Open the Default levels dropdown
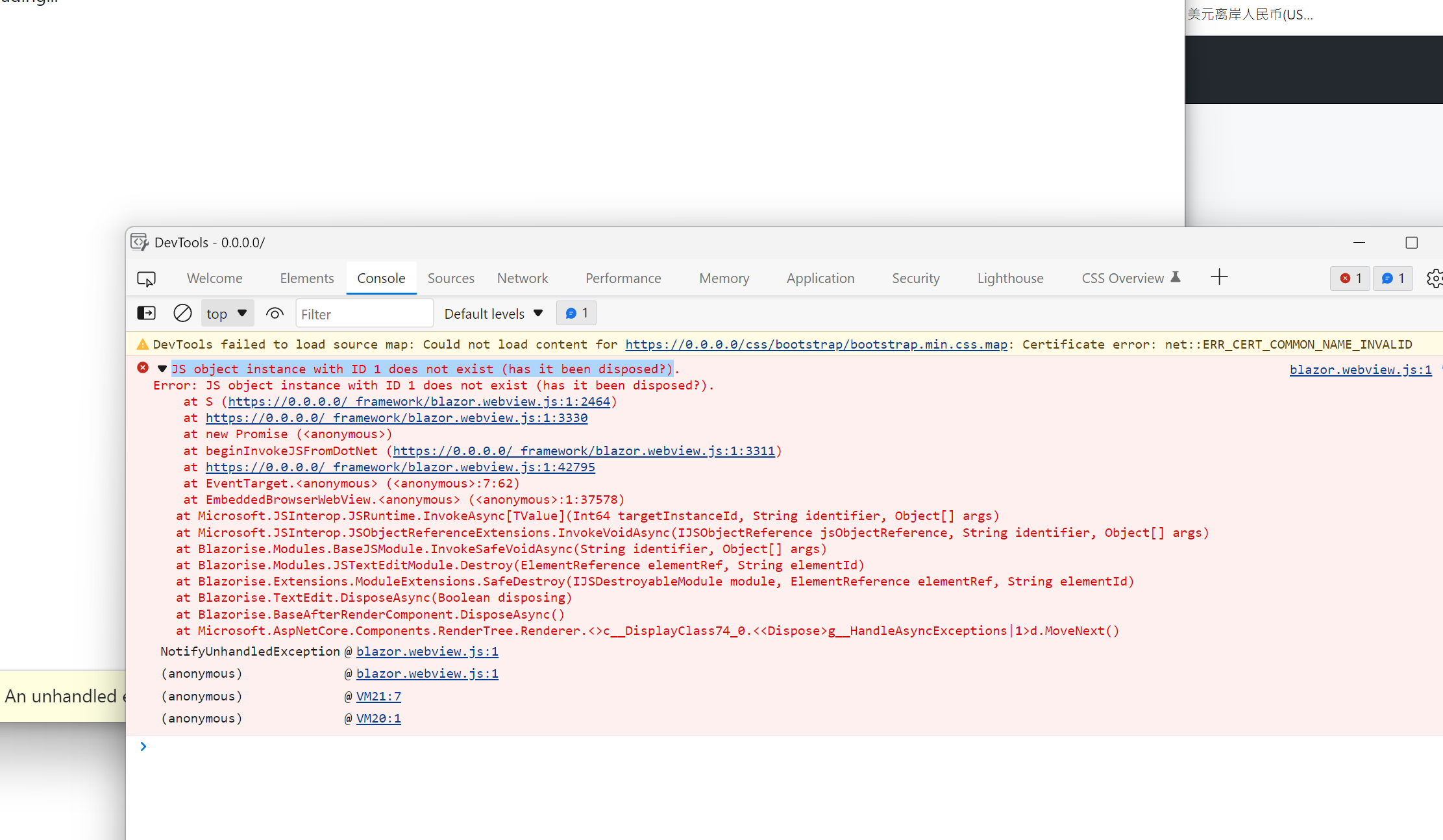Image resolution: width=1443 pixels, height=840 pixels. [x=493, y=313]
